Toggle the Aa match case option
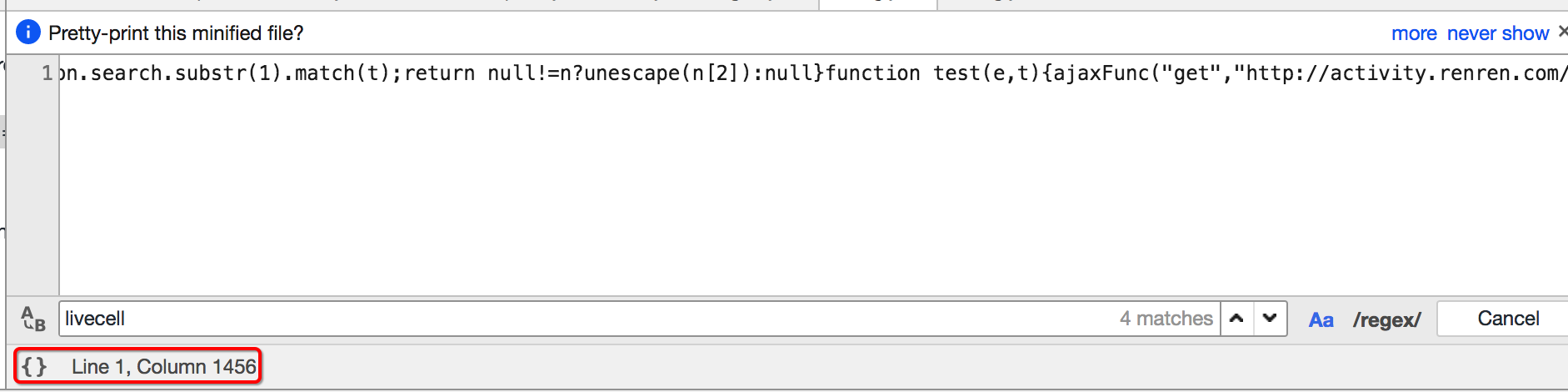Screen dimensions: 1568x392 (x=1321, y=319)
